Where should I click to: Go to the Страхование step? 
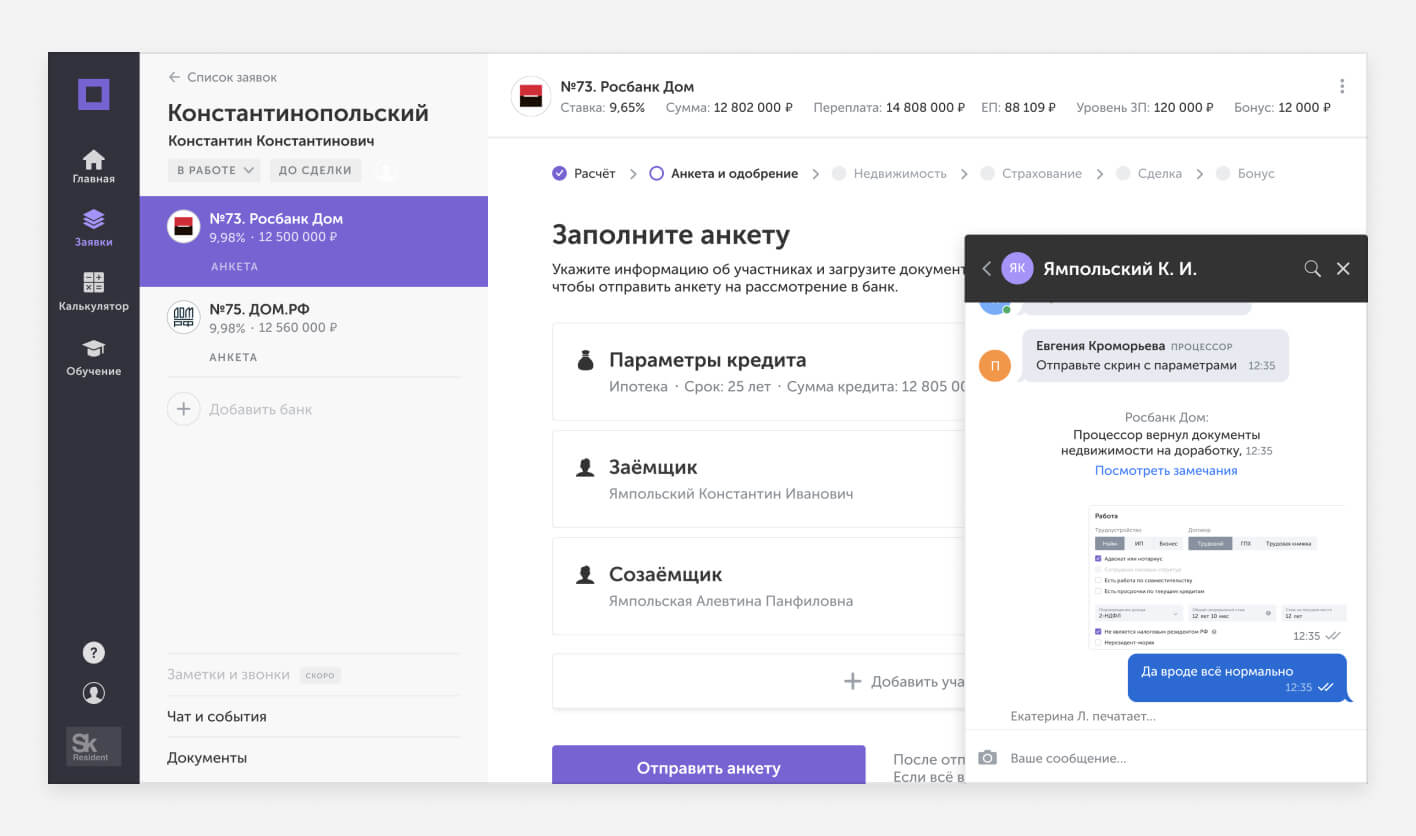1032,173
